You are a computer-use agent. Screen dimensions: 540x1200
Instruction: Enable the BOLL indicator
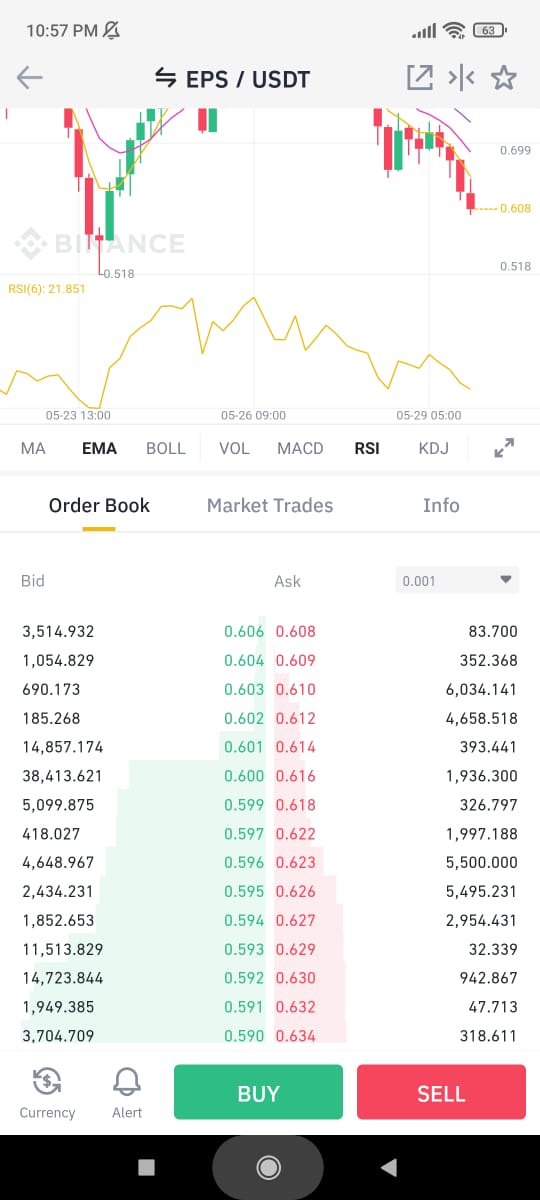click(166, 448)
